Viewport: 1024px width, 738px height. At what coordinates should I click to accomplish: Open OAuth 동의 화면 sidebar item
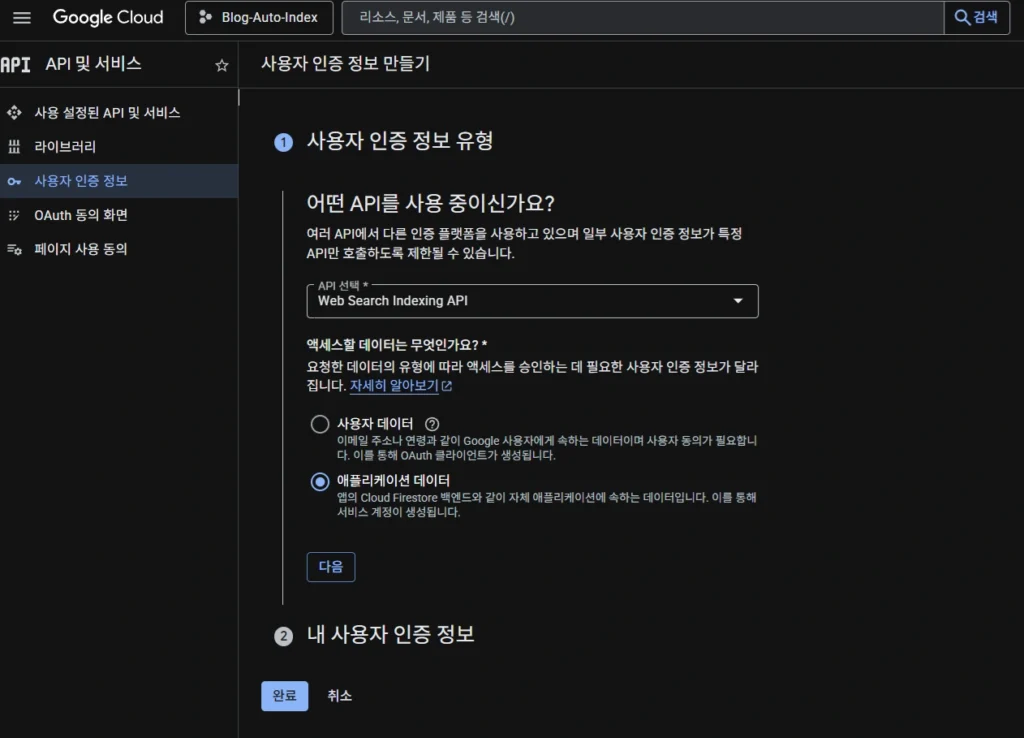119,215
